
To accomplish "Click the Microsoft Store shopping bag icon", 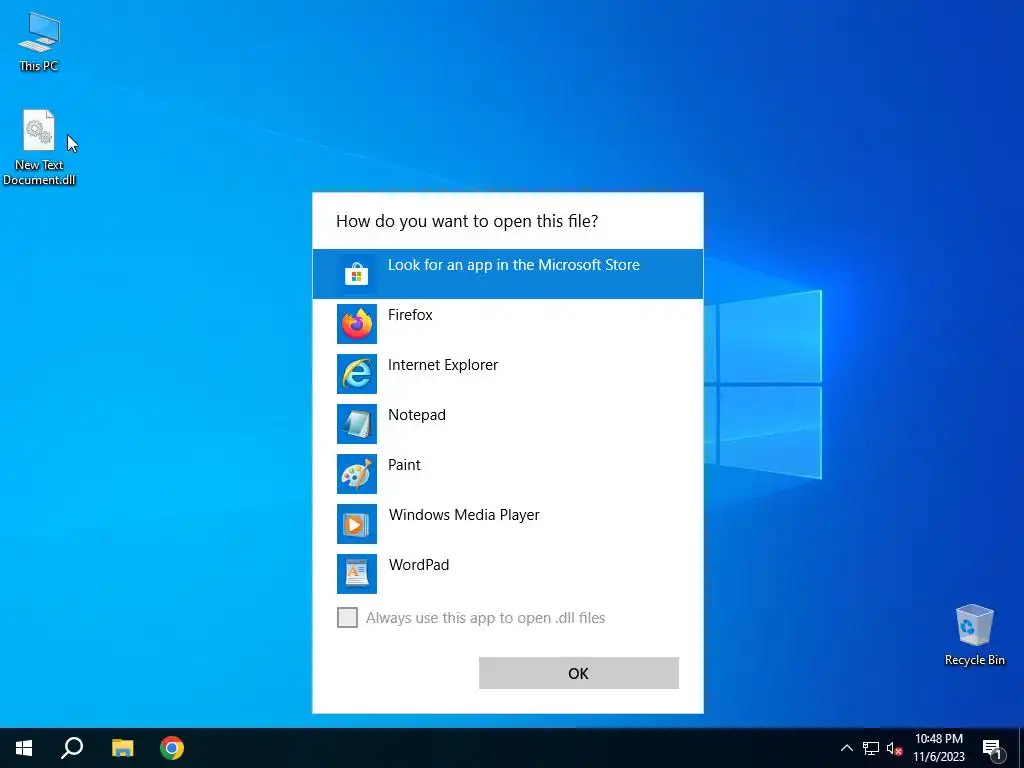I will pos(357,274).
